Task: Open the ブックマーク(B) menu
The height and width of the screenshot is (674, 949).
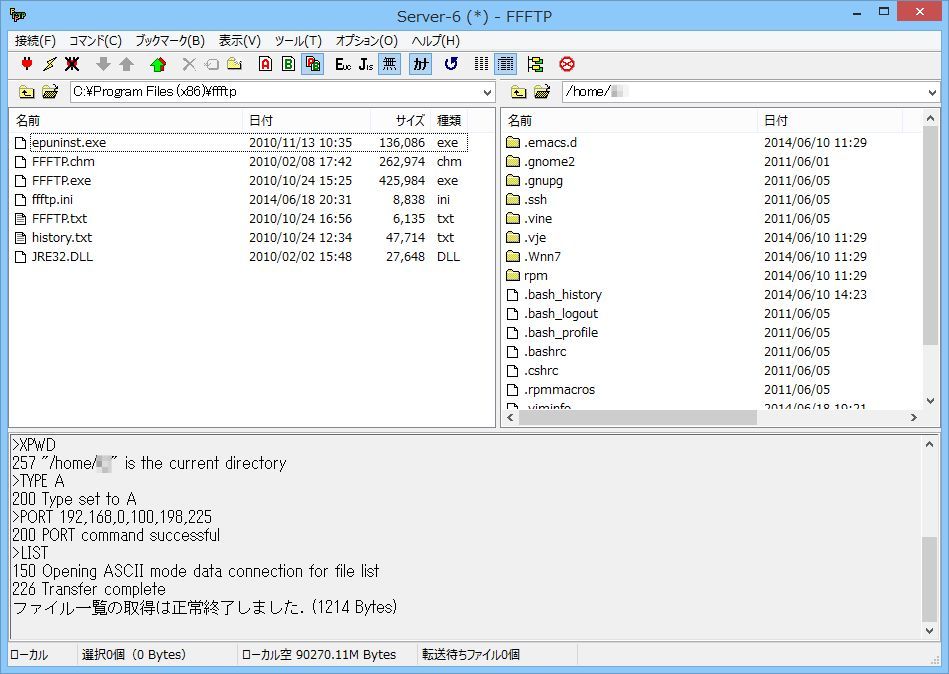Action: click(x=170, y=41)
